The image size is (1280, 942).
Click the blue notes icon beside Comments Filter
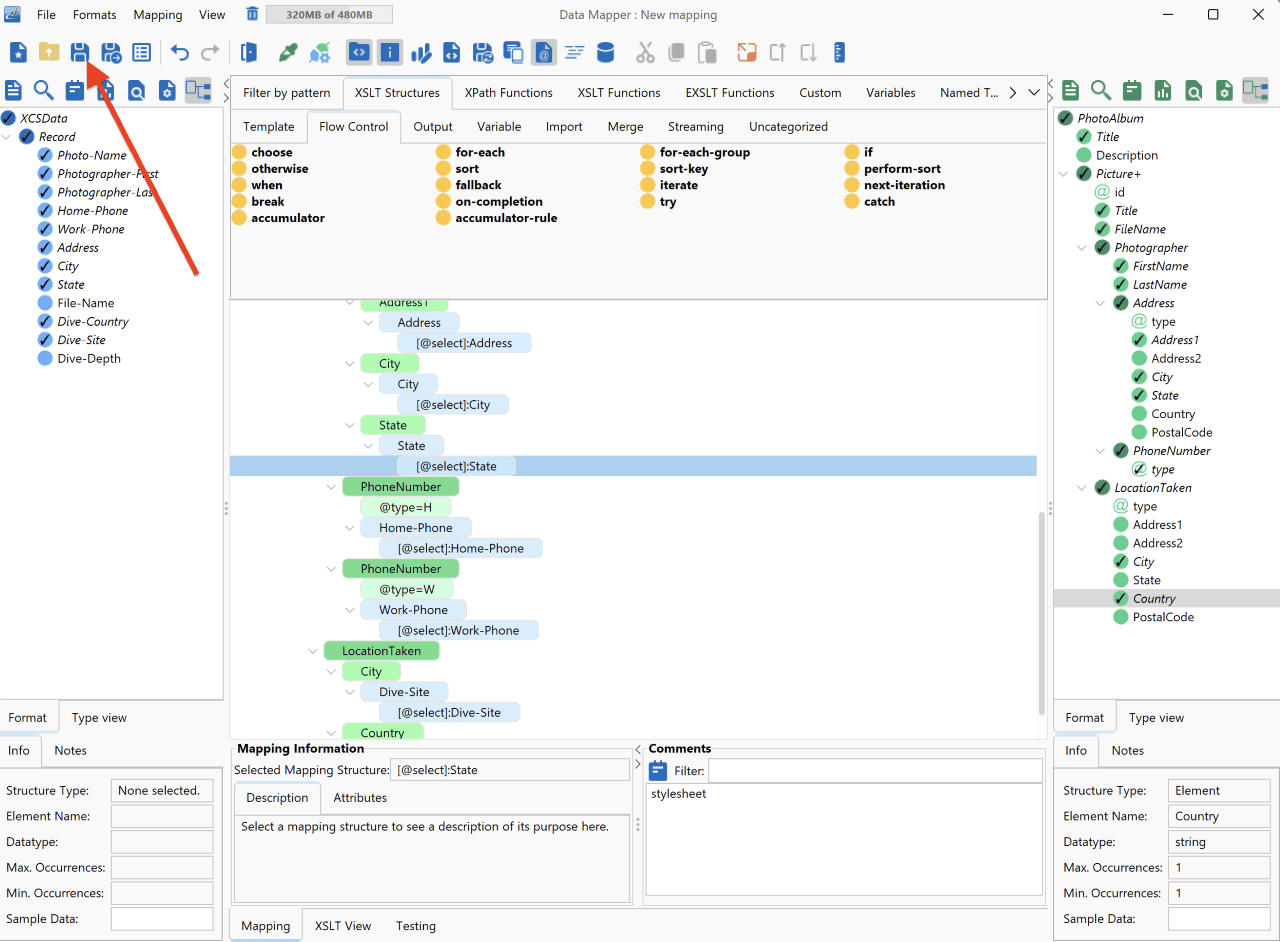[x=658, y=771]
